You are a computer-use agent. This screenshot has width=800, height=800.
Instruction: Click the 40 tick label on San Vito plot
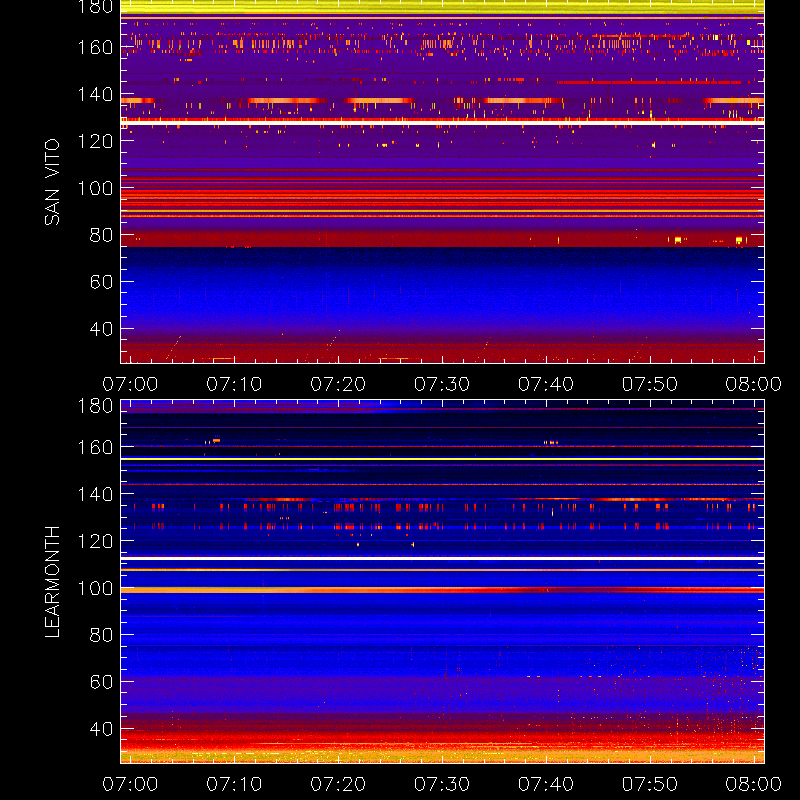101,329
